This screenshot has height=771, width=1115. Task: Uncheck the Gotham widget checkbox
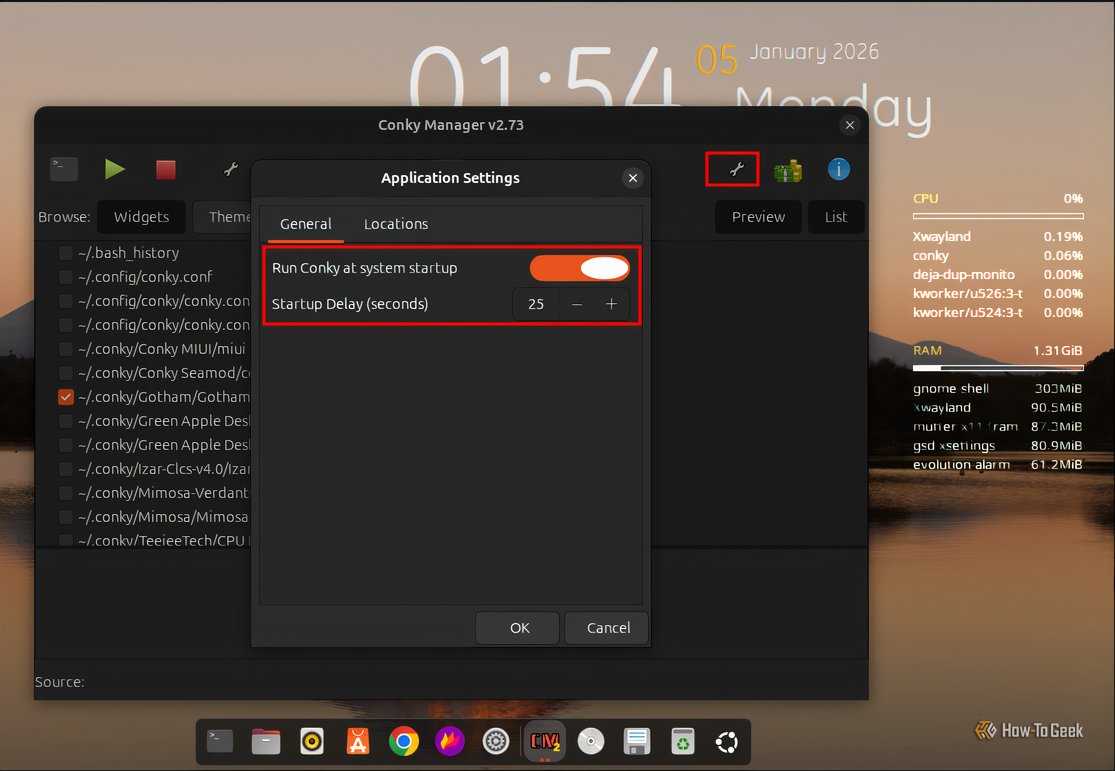click(x=65, y=396)
